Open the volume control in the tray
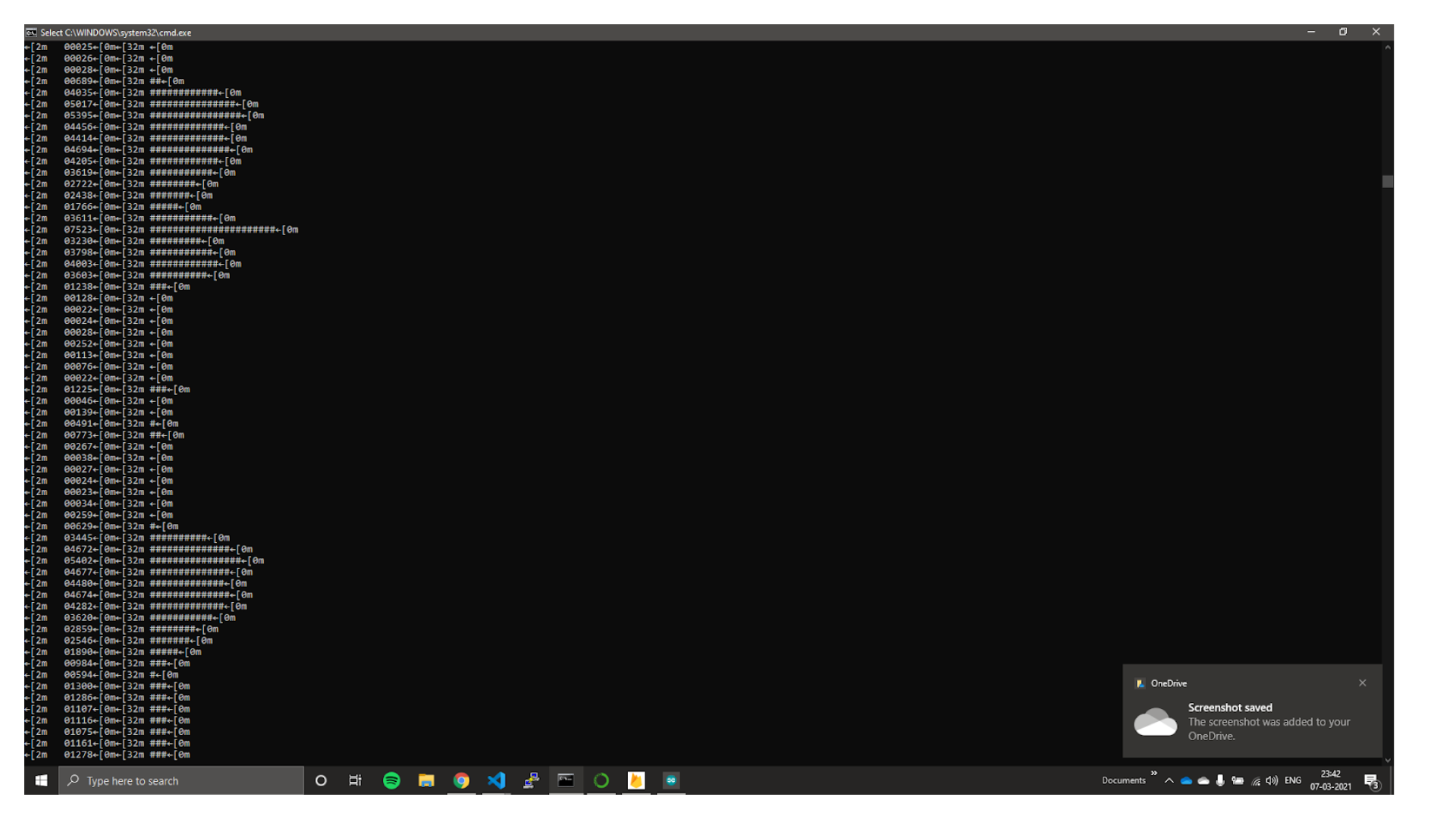Viewport: 1456px width, 819px height. (1272, 780)
